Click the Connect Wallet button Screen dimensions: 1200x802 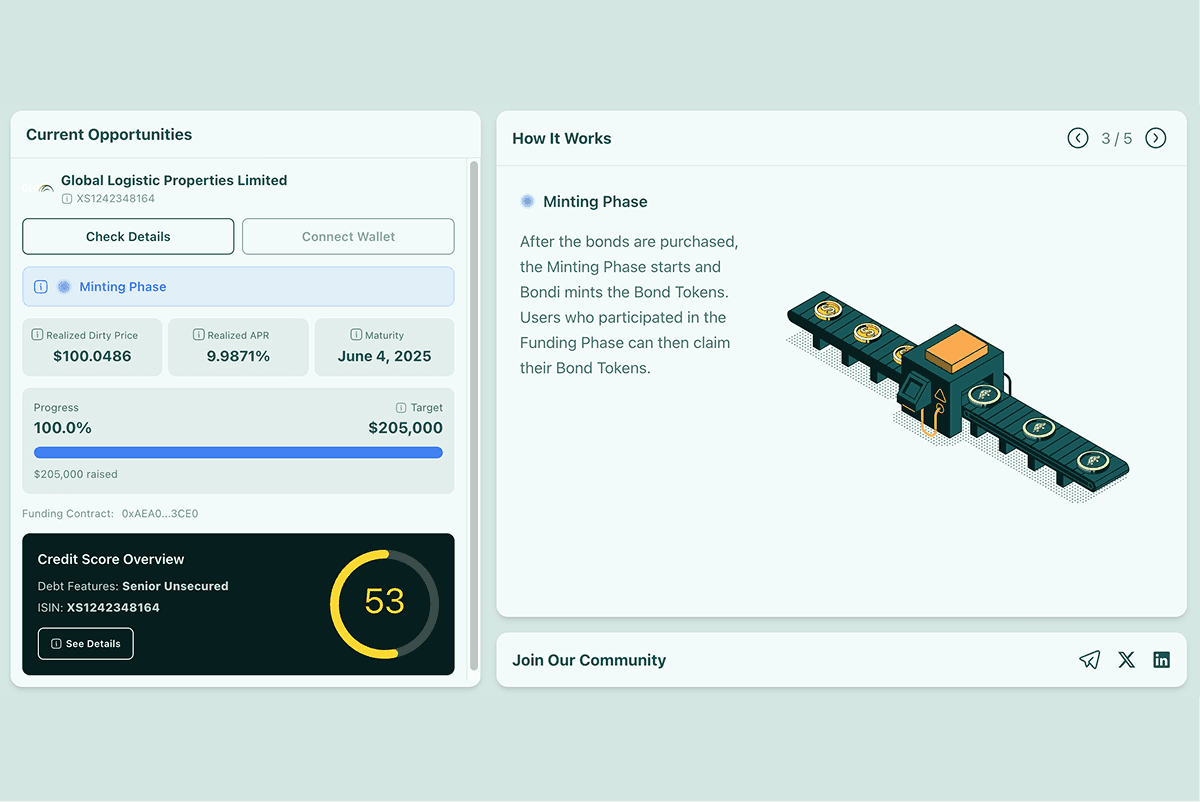(348, 236)
